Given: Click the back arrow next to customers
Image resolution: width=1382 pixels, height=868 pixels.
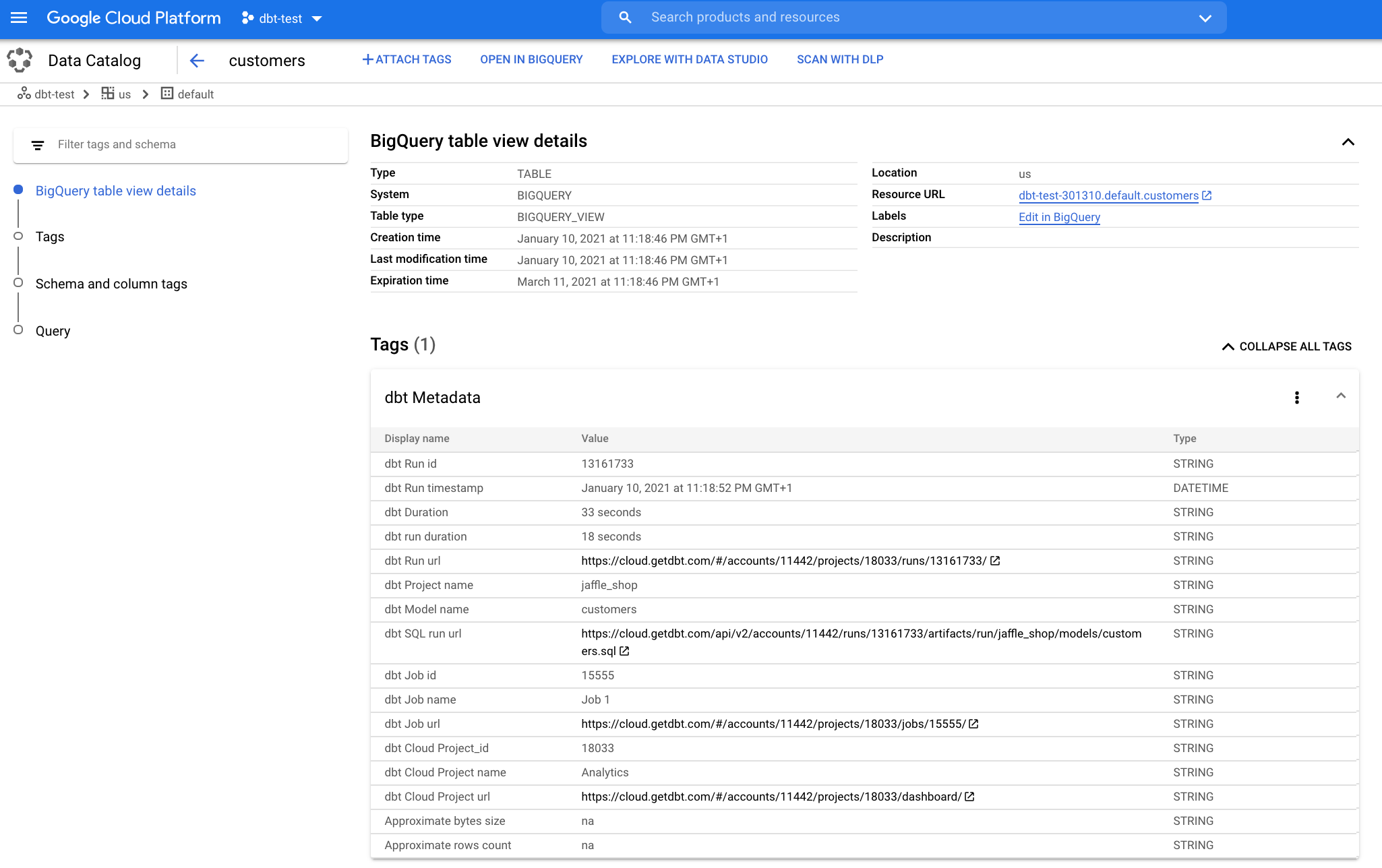Looking at the screenshot, I should tap(196, 61).
